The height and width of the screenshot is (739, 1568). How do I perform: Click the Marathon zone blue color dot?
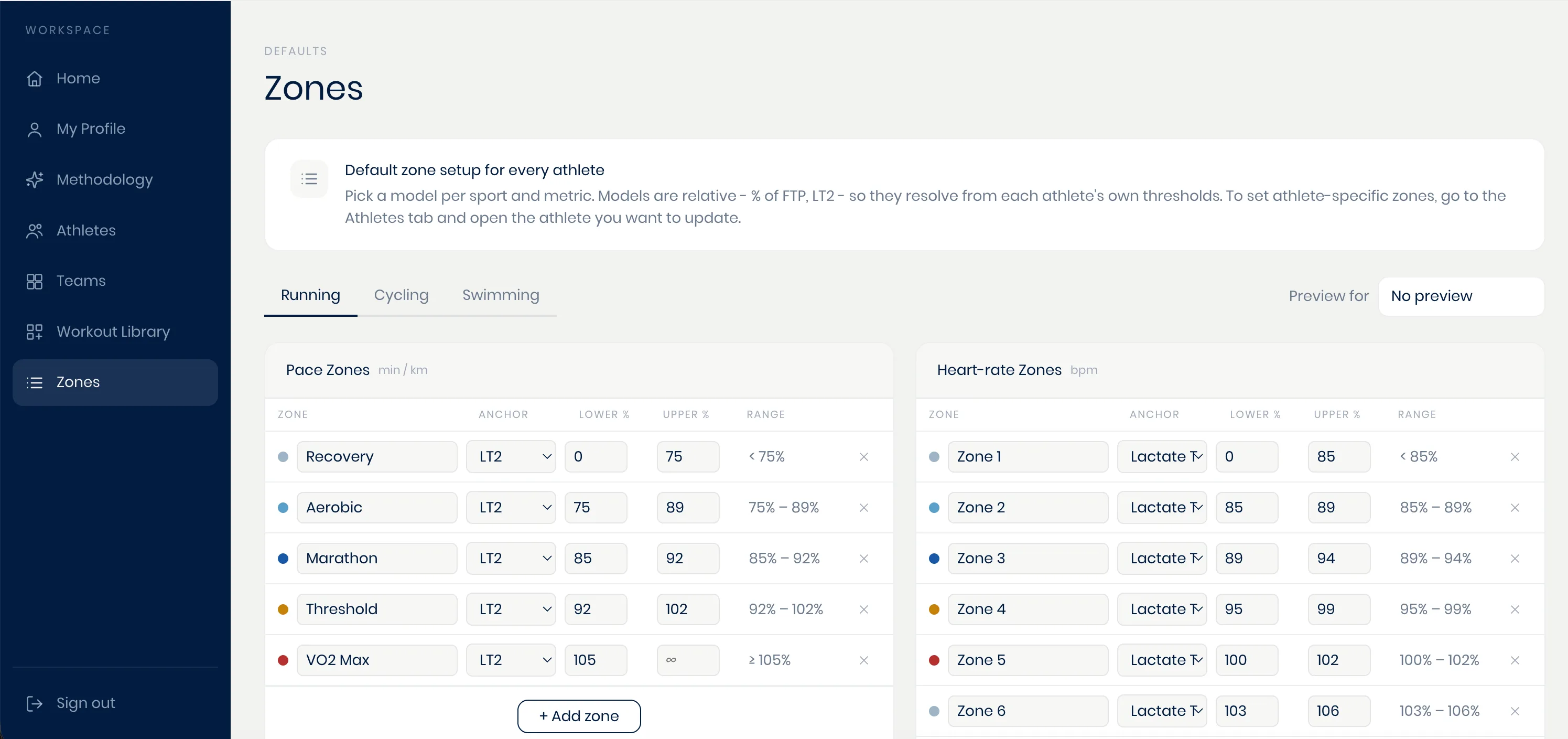click(x=283, y=558)
